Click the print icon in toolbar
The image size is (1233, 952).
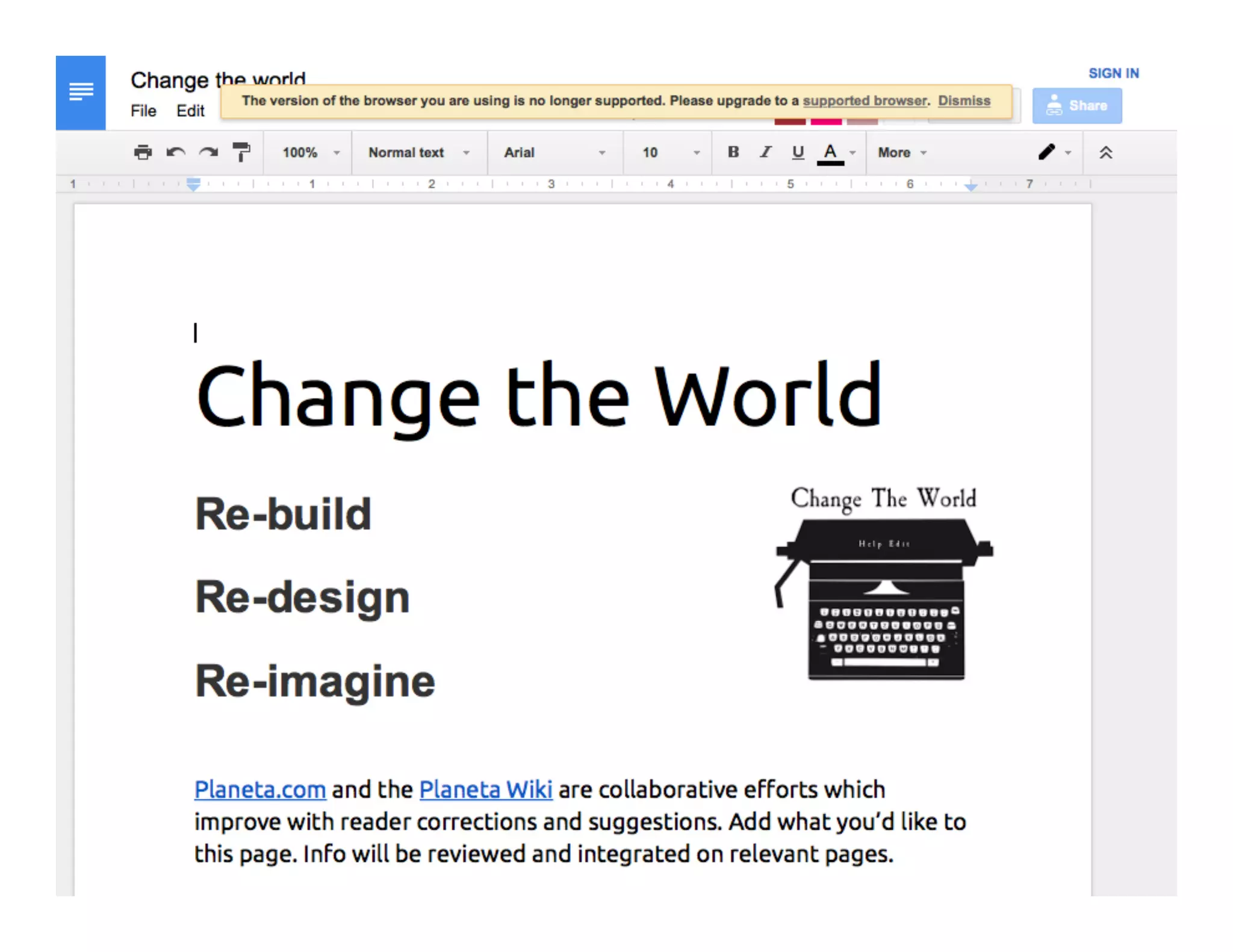point(143,152)
